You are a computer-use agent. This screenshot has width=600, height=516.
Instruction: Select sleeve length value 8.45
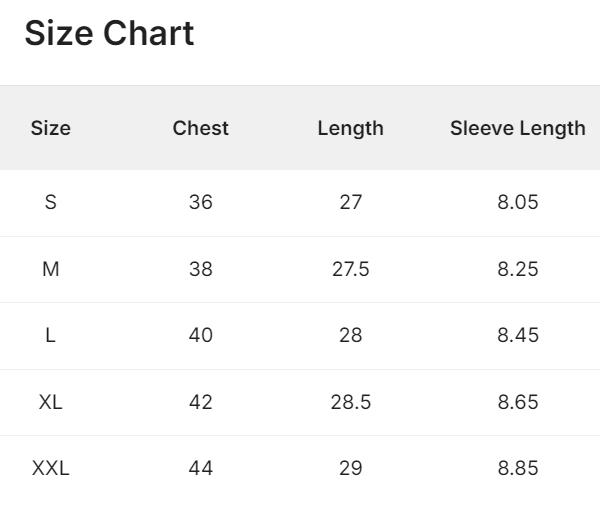point(518,335)
